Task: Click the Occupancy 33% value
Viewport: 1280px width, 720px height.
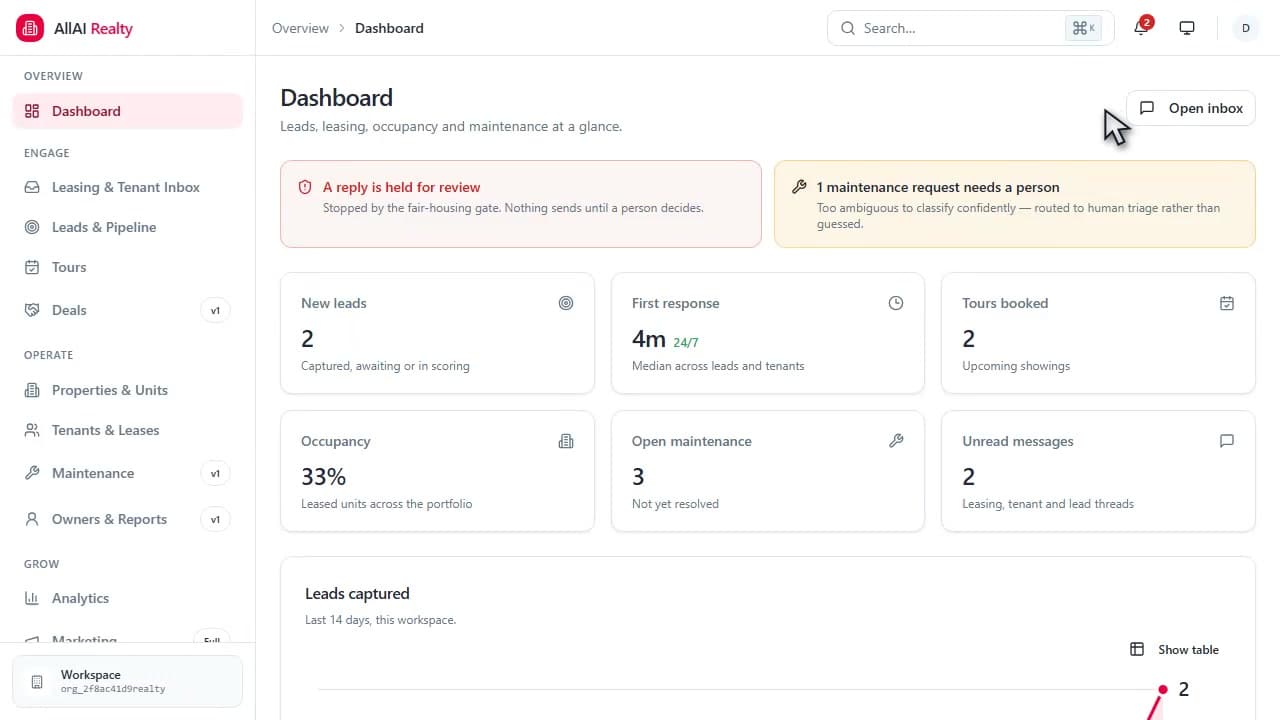Action: (323, 477)
